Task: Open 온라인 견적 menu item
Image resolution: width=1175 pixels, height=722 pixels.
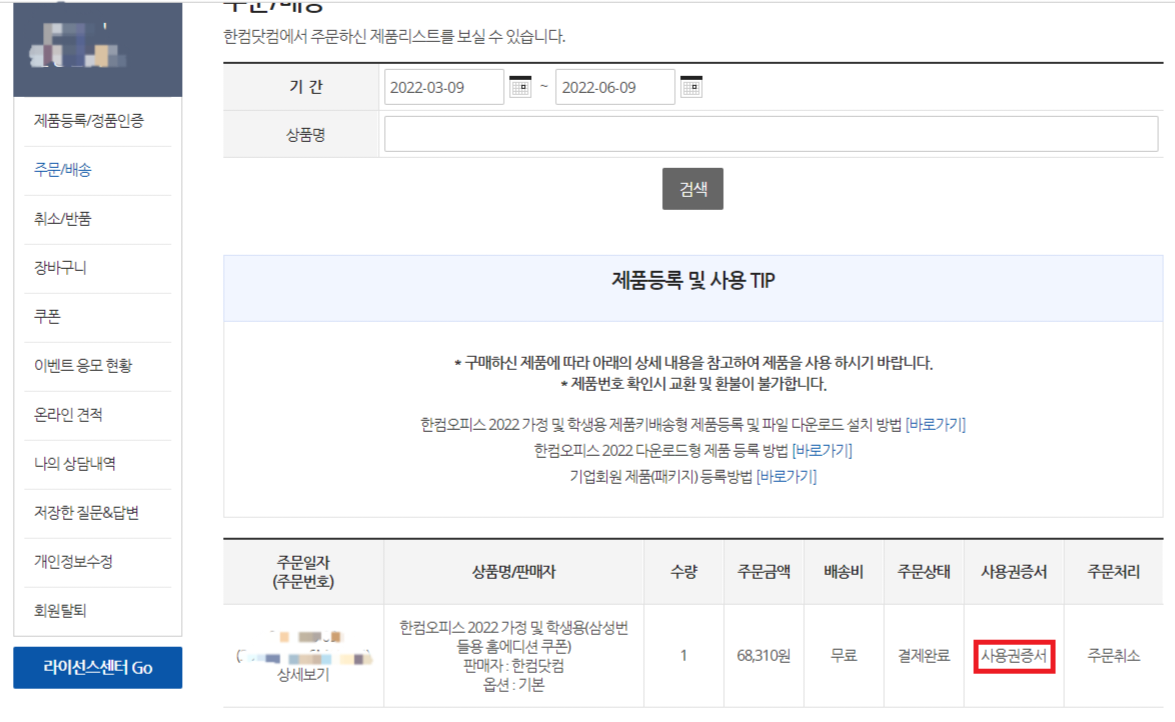Action: pos(67,415)
